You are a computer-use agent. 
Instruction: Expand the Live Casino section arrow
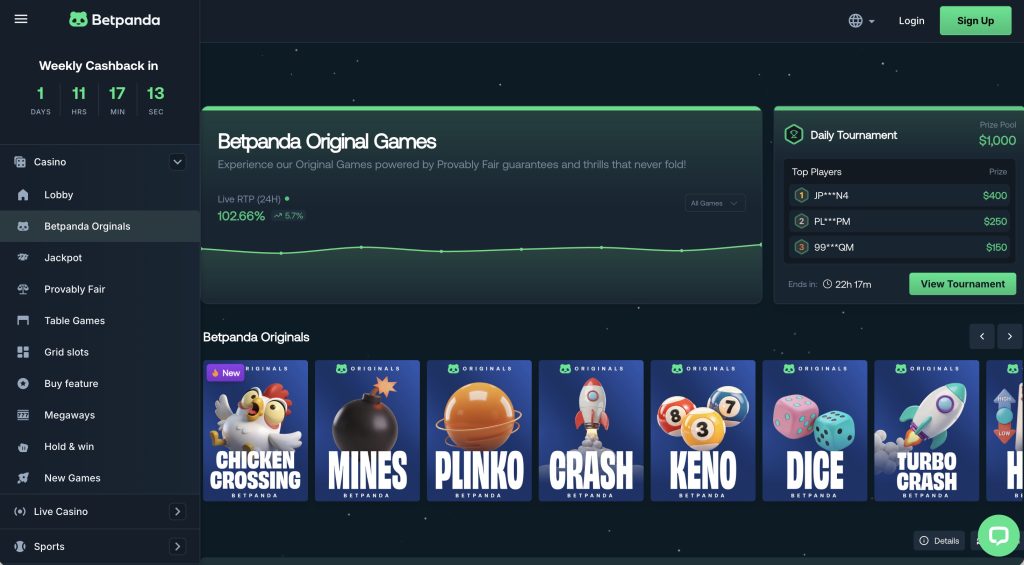pos(177,511)
